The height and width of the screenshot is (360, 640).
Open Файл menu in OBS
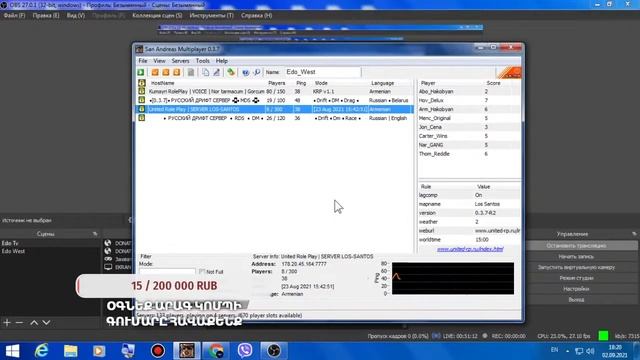[14, 16]
